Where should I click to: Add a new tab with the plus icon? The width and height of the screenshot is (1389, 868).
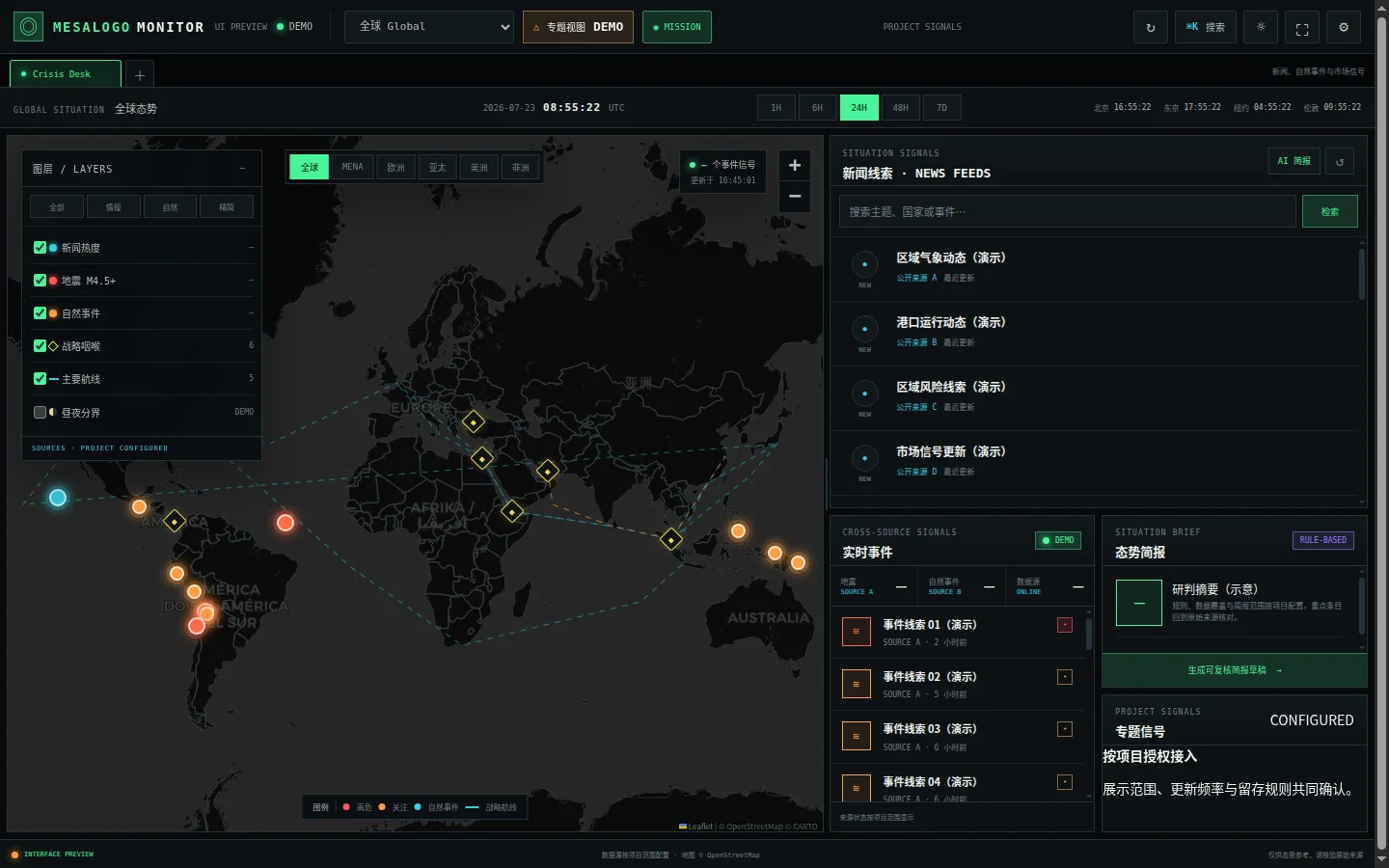140,74
